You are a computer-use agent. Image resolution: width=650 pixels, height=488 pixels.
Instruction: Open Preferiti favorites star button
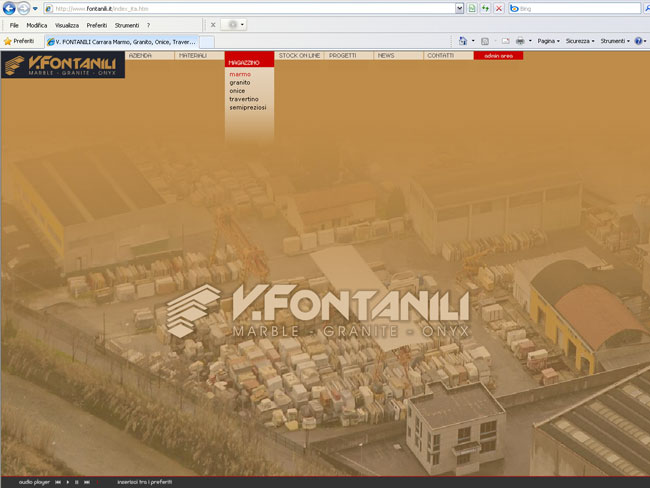coord(19,41)
